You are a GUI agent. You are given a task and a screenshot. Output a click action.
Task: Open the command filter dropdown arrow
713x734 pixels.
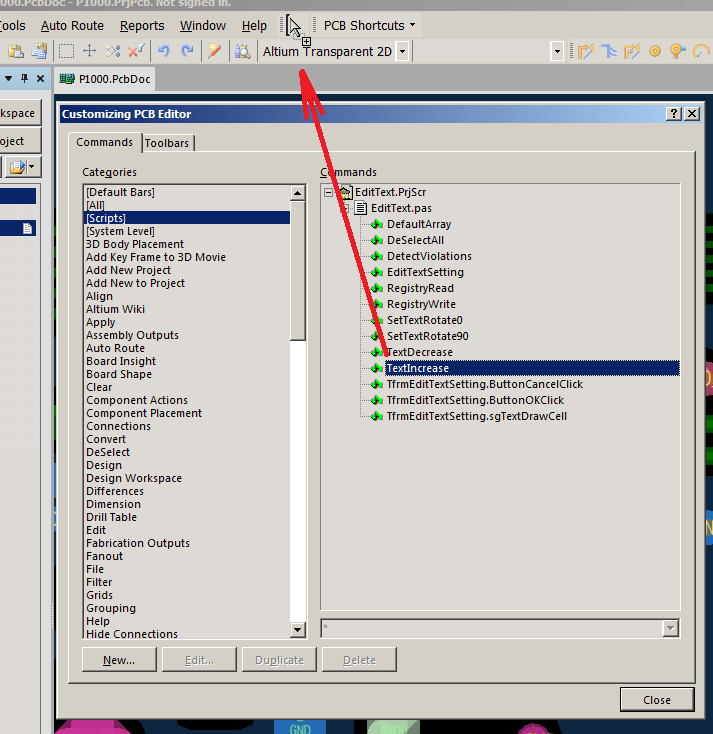(x=670, y=628)
